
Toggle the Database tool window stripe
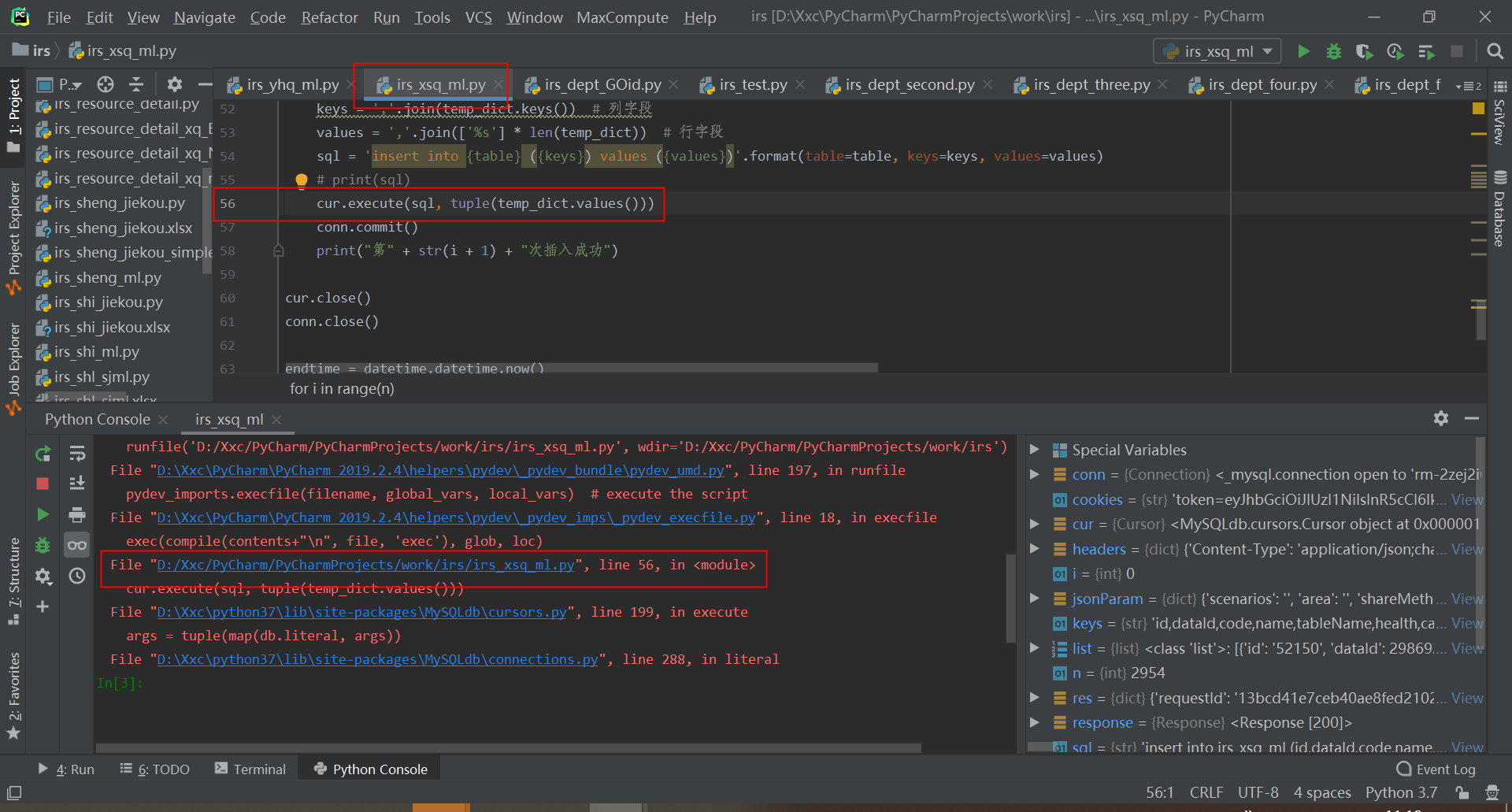pos(1499,209)
